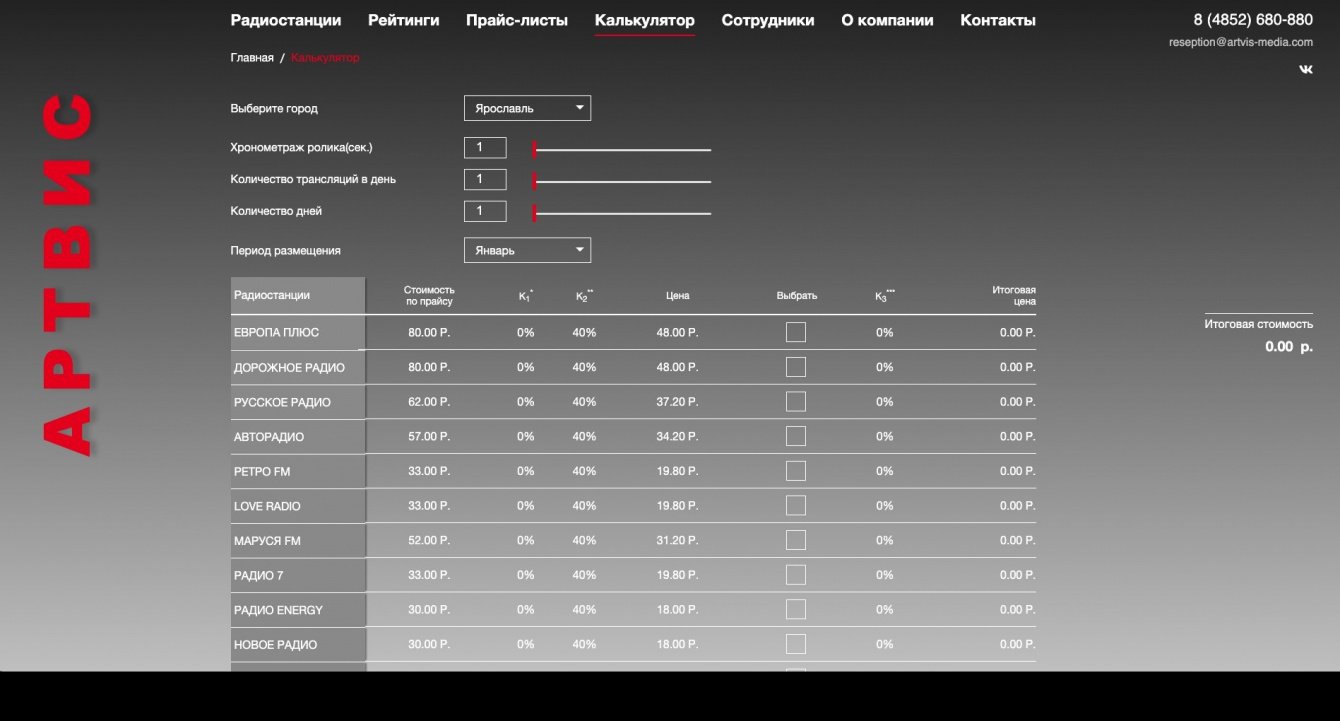Expand the placement period dropdown Январь
This screenshot has height=721, width=1340.
pos(527,250)
